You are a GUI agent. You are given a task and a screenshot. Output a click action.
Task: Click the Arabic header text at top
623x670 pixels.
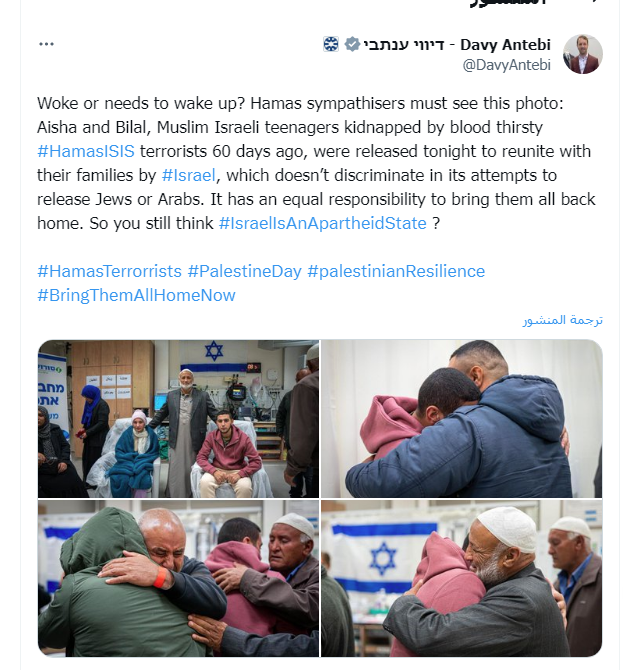click(x=508, y=3)
